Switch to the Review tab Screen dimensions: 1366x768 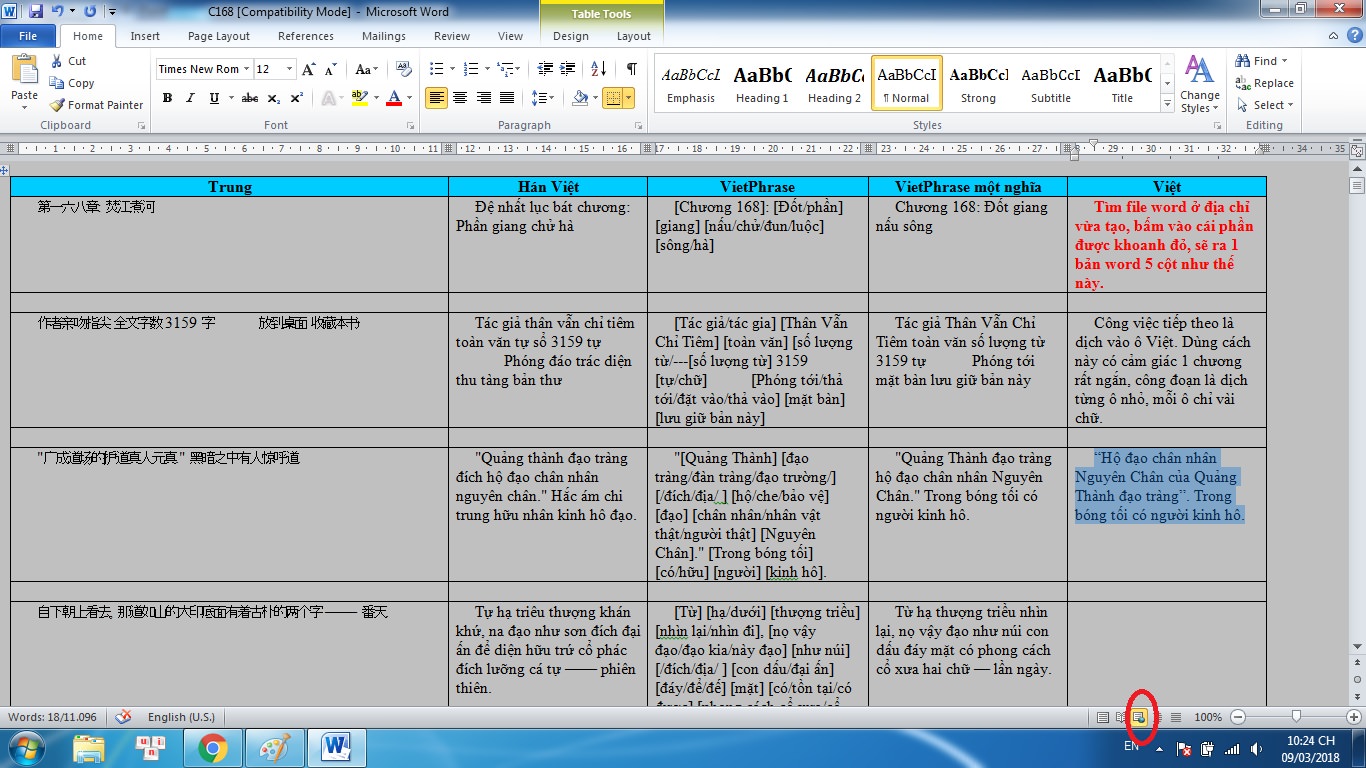click(x=451, y=36)
